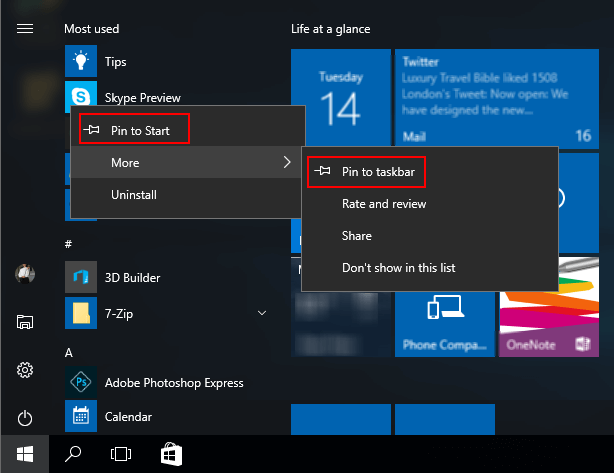Open the Phone Companion tile

[445, 324]
